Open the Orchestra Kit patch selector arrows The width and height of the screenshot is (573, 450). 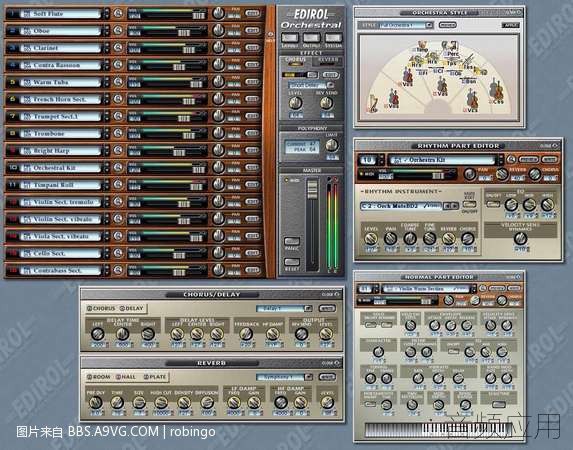(x=501, y=160)
